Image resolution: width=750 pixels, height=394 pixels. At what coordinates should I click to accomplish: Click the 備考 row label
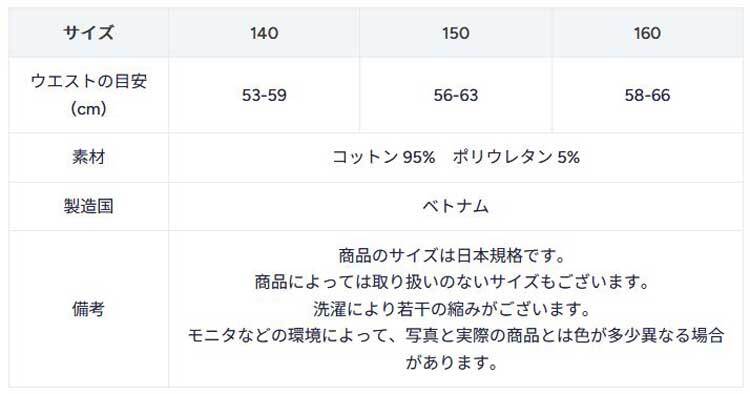point(88,309)
